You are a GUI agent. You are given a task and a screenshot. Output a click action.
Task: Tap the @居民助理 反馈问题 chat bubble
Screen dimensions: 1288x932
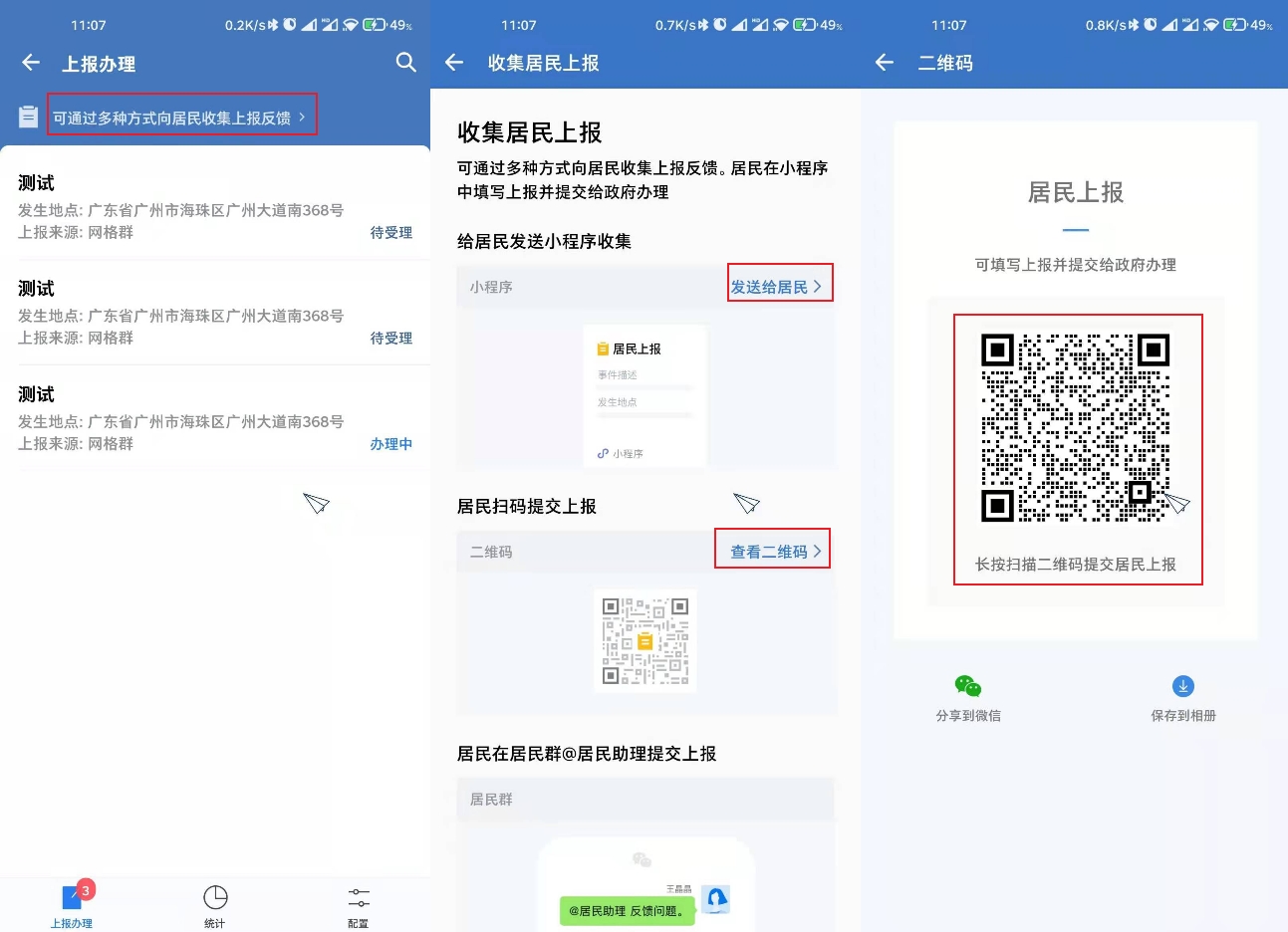(628, 910)
